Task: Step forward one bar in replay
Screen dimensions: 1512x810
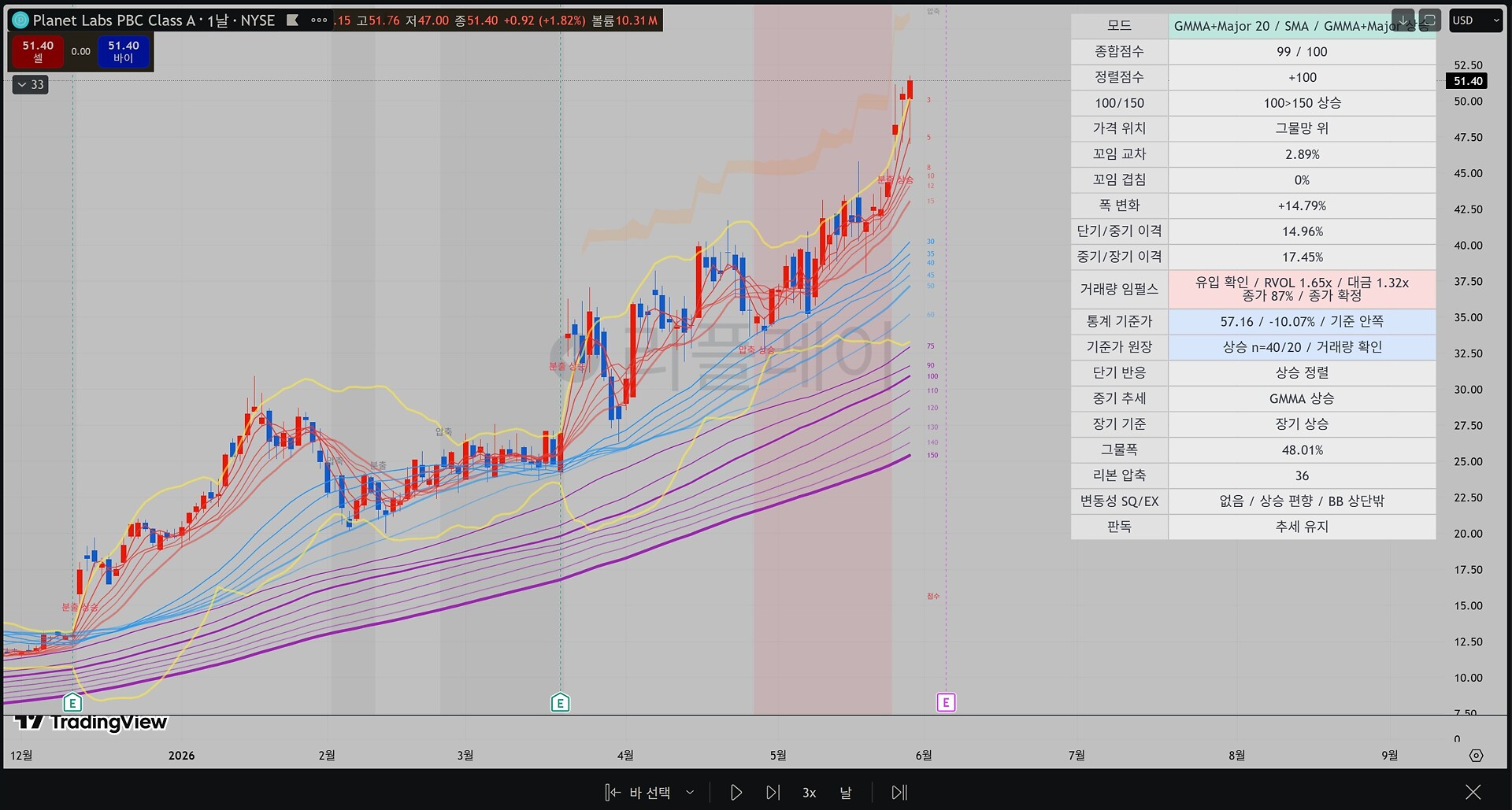Action: [x=773, y=793]
